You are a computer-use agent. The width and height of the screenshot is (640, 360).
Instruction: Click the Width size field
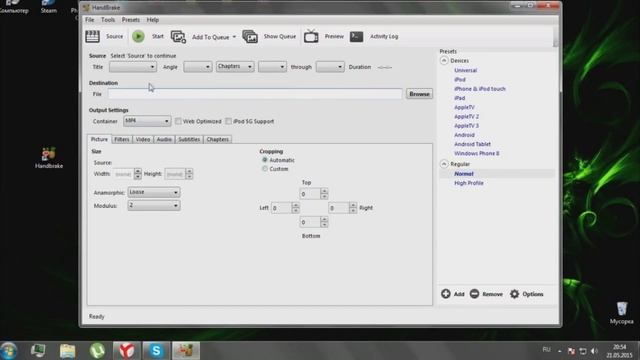(x=123, y=174)
